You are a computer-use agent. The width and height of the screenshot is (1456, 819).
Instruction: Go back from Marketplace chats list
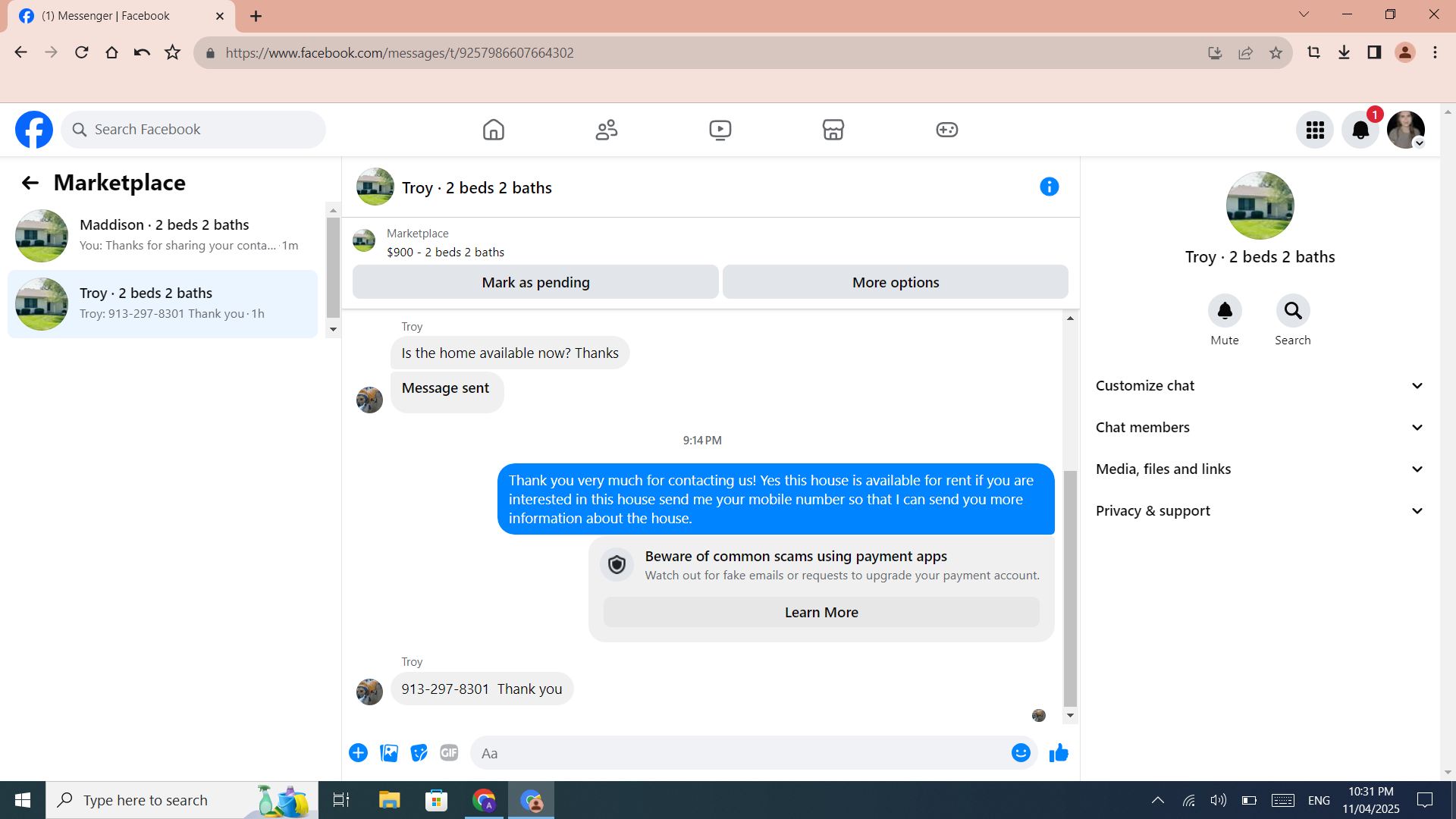pyautogui.click(x=30, y=183)
